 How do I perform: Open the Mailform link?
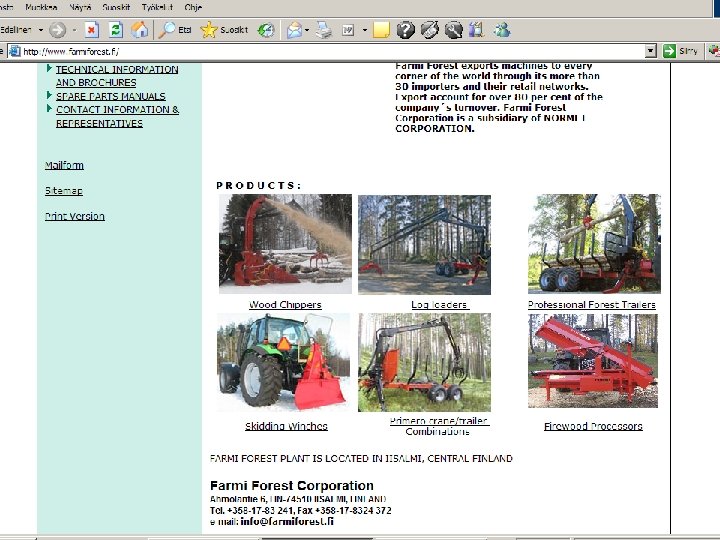[64, 165]
